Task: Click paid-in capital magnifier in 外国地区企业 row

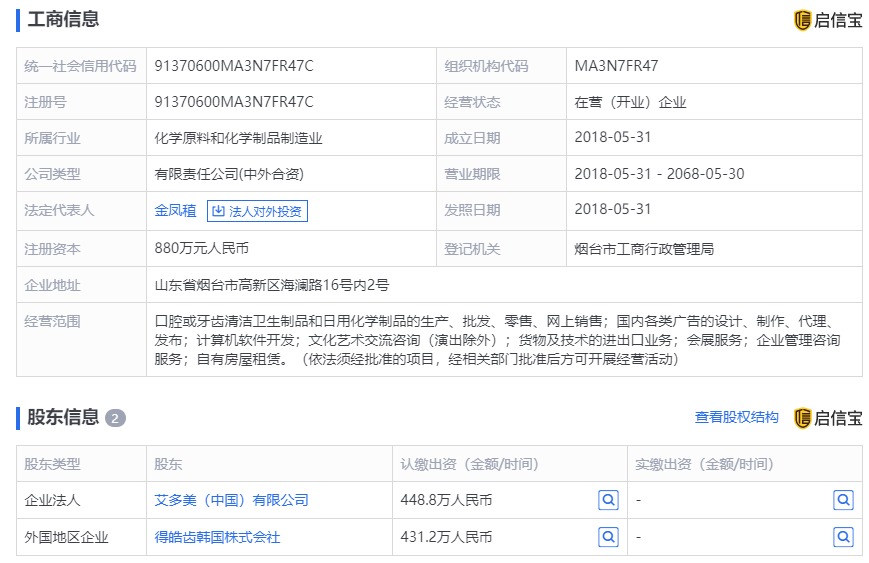Action: click(844, 537)
